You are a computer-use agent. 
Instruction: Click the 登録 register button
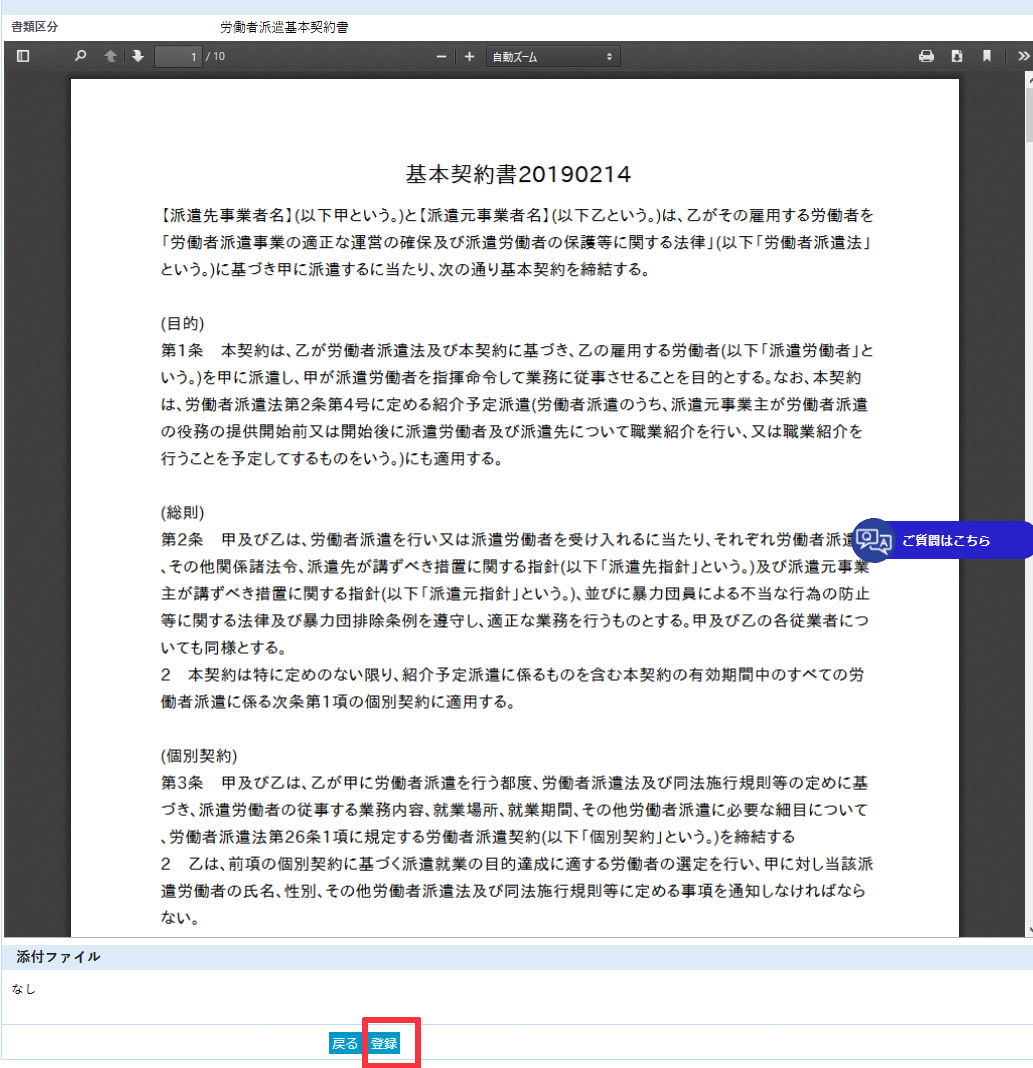[384, 1043]
